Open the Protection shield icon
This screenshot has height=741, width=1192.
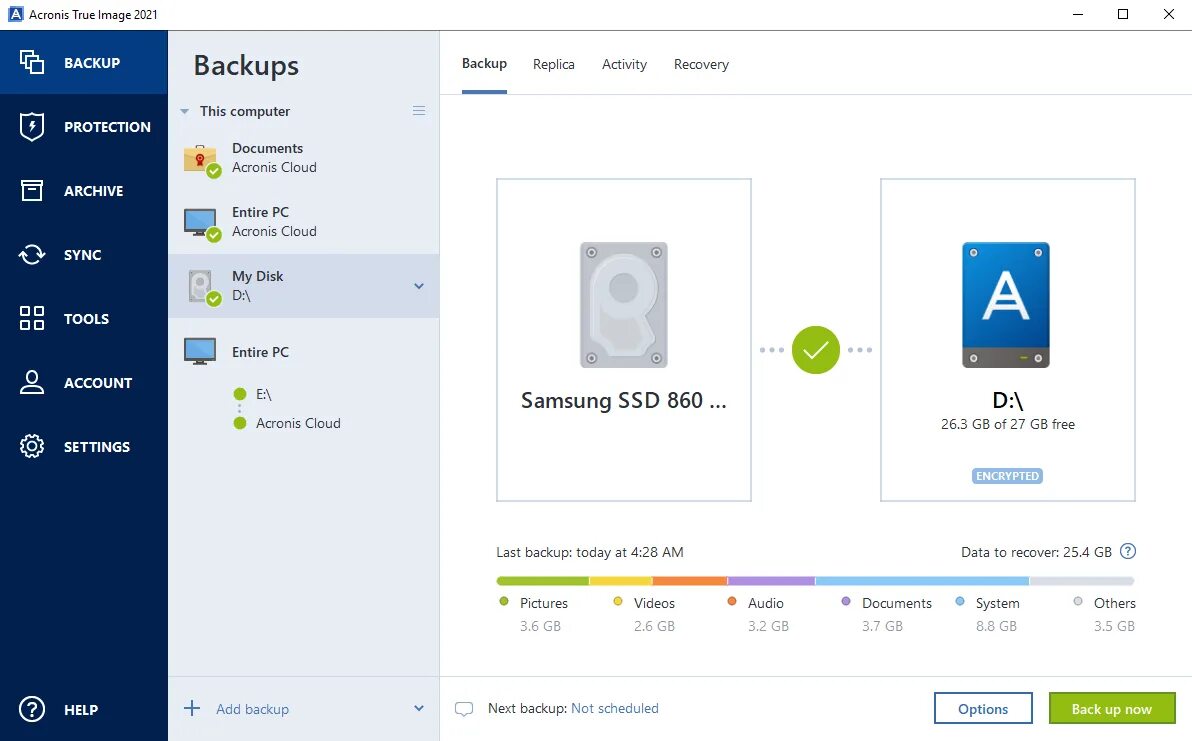(32, 127)
